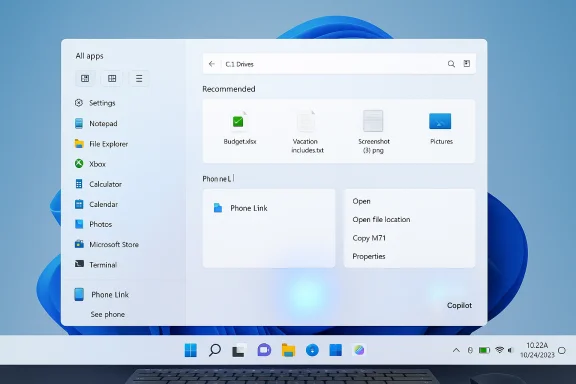Click the Phon ne L search text field
Screen dimensions: 576x384
(218, 179)
